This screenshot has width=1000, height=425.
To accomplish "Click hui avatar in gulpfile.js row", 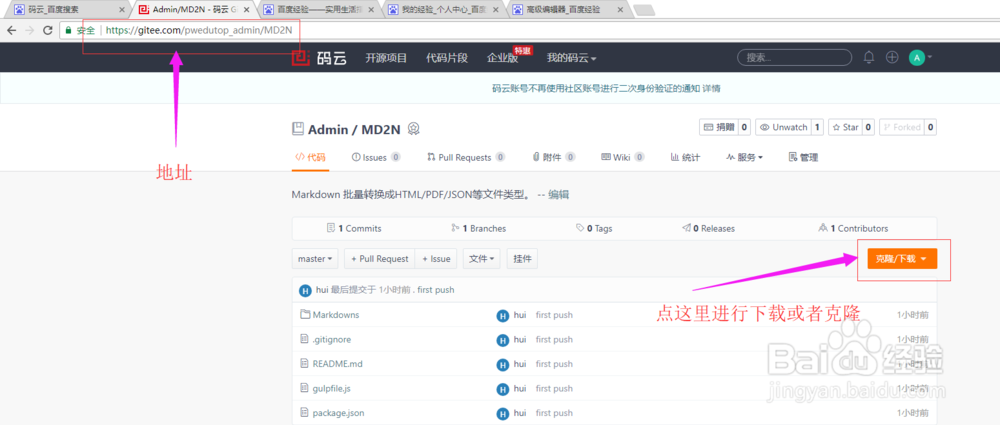I will [503, 388].
